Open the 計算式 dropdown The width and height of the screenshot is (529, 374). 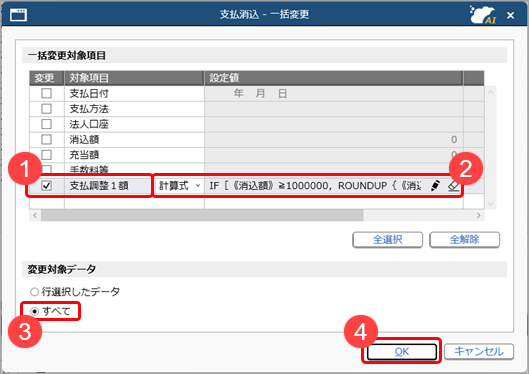(x=179, y=185)
